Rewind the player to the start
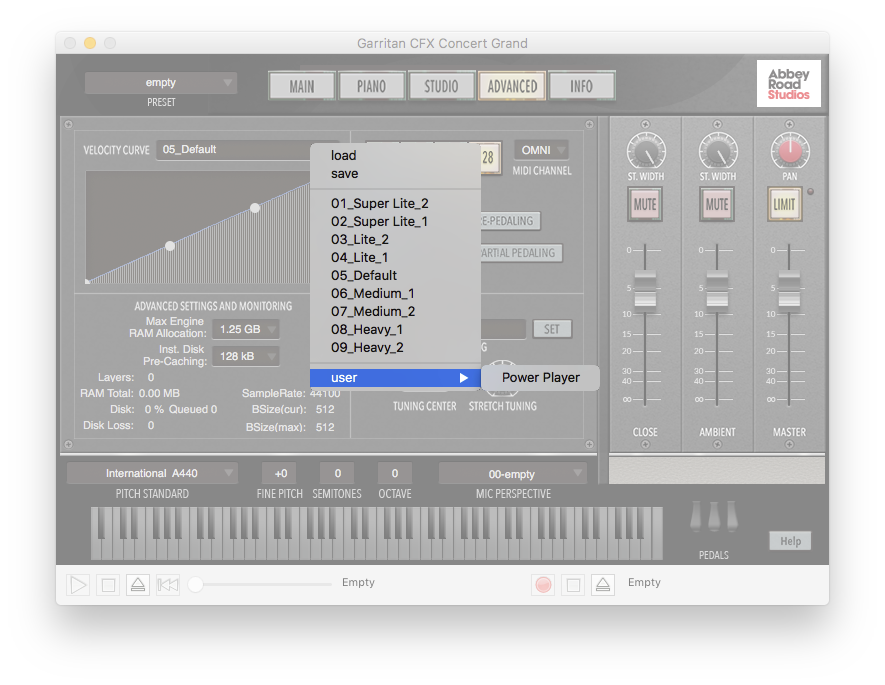 coord(168,585)
